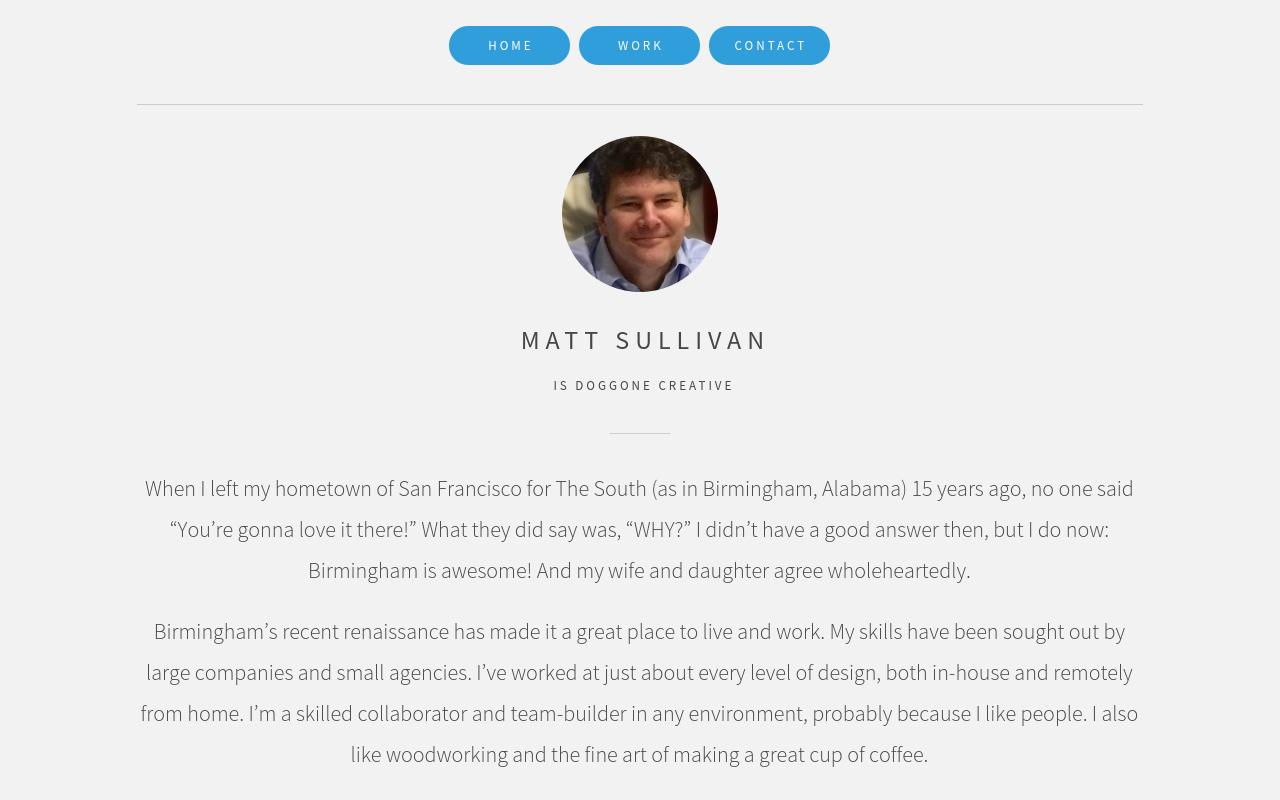
Task: Click the phrase 'Birmingham is awesome!'
Action: pyautogui.click(x=420, y=571)
